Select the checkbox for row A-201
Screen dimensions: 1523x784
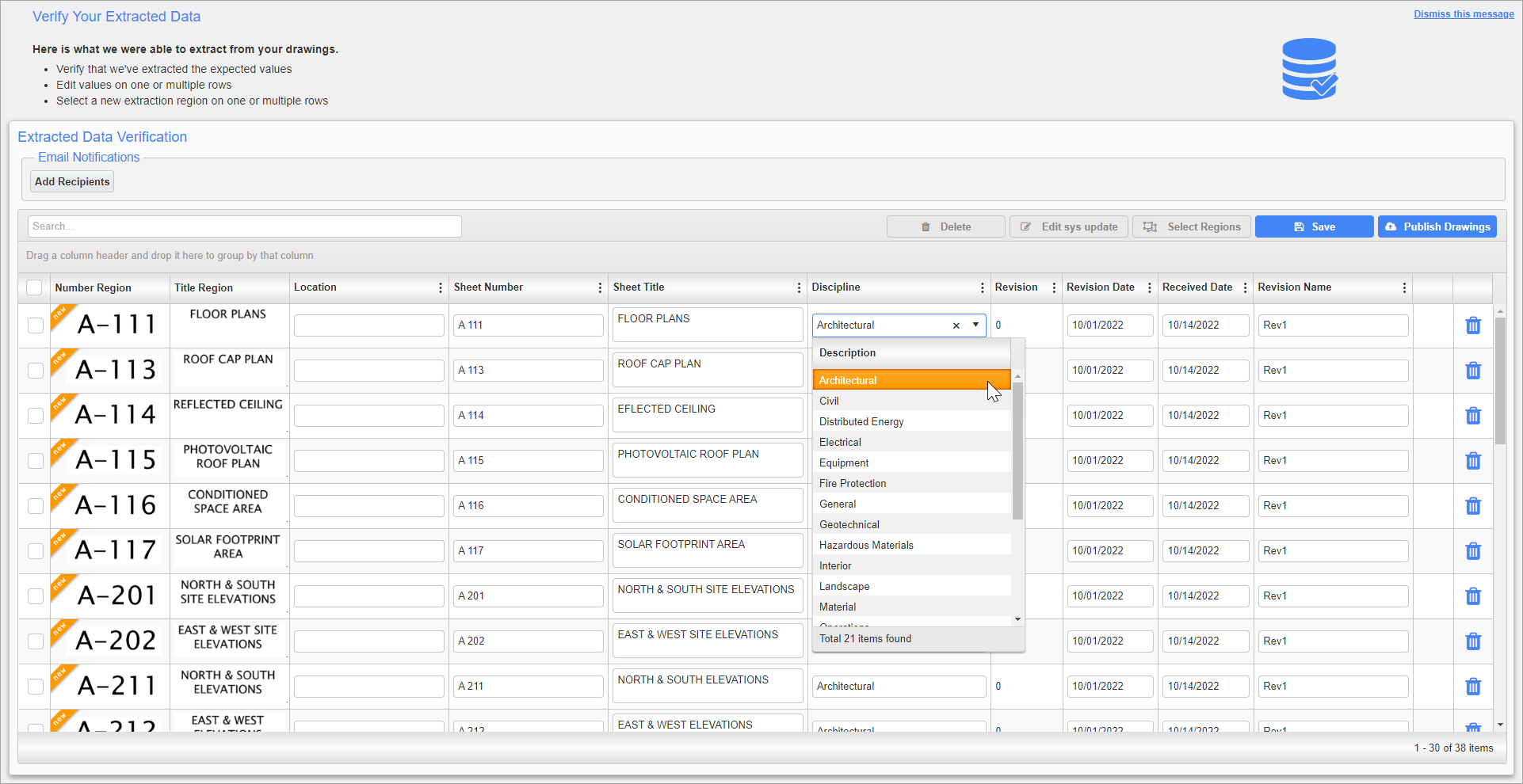36,596
